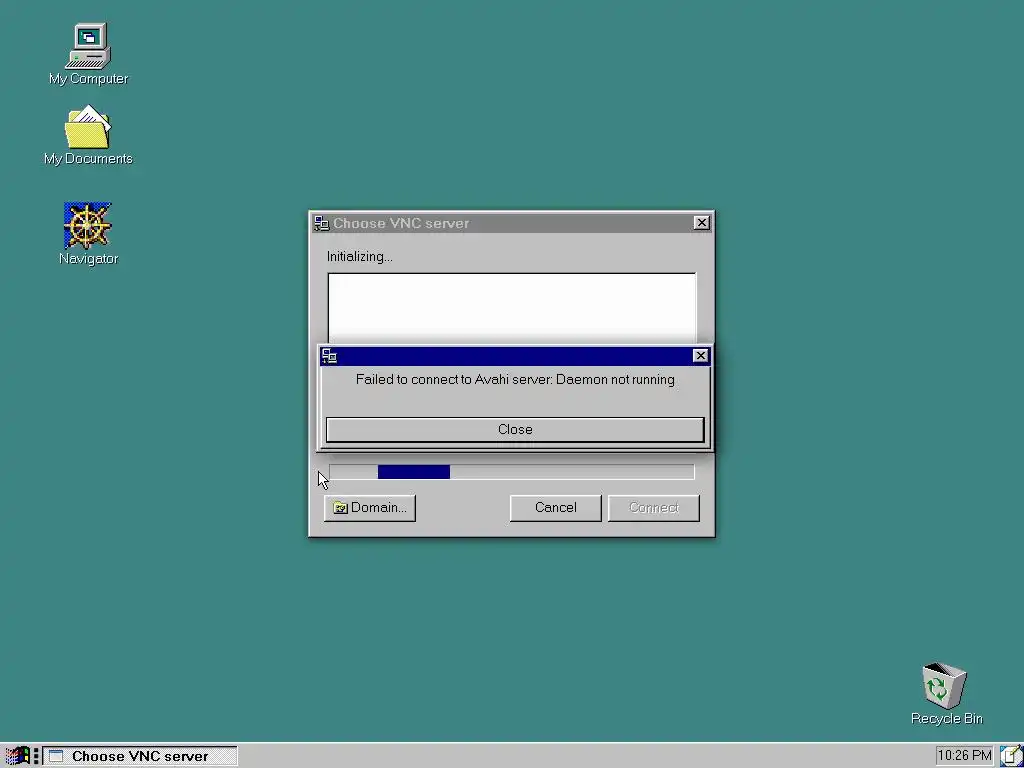Click the greyed Connect button
The height and width of the screenshot is (768, 1024).
click(653, 507)
